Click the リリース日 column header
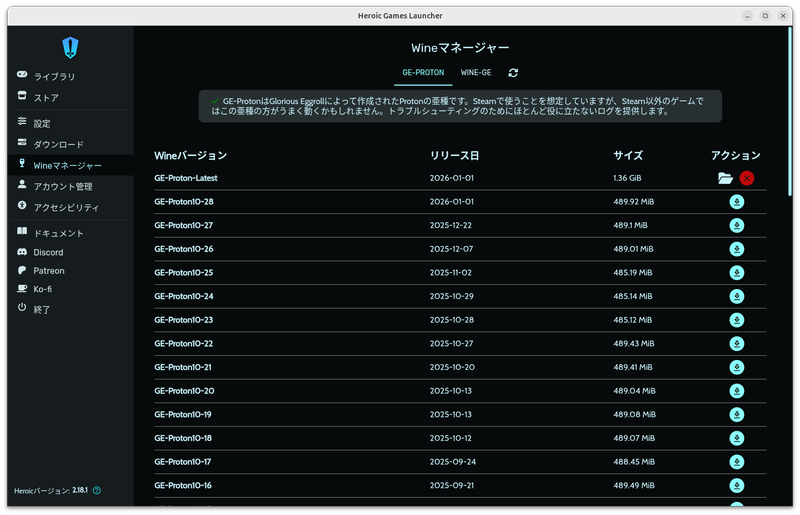The width and height of the screenshot is (800, 515). [454, 155]
